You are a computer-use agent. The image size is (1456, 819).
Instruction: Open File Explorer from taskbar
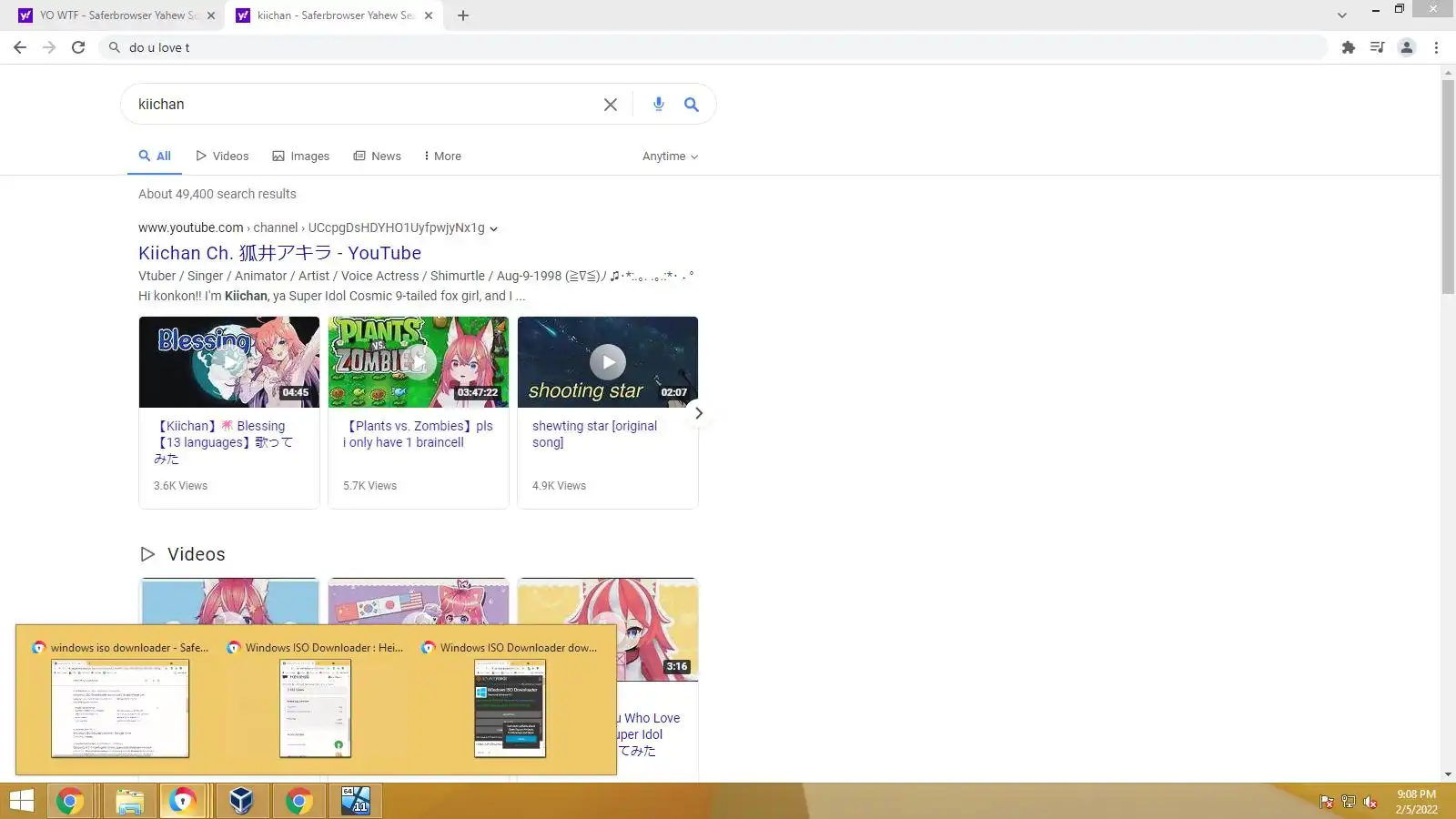(130, 801)
